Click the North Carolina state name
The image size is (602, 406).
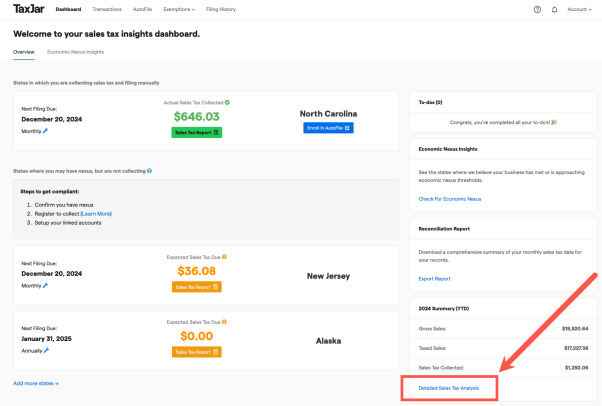(x=328, y=114)
